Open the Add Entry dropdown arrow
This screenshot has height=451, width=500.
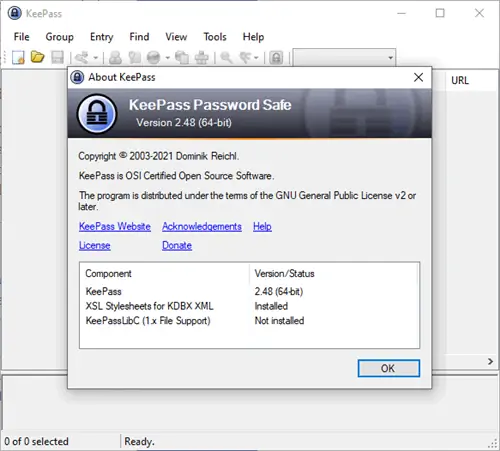[x=95, y=58]
